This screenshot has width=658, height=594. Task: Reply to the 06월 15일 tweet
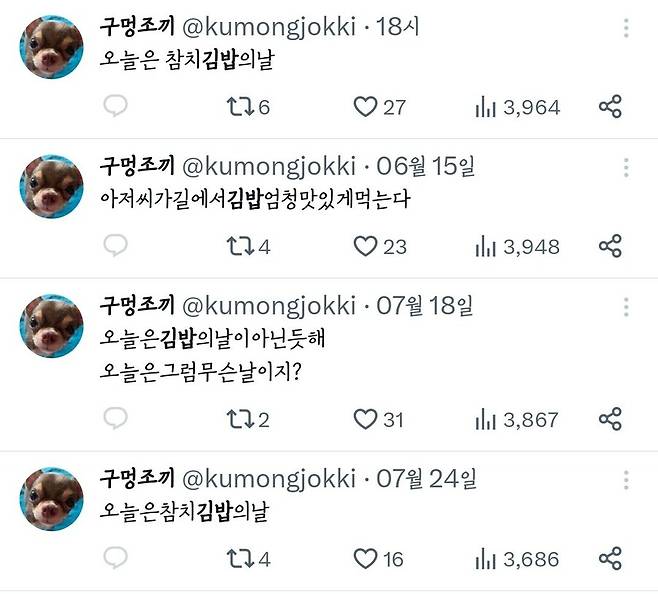[x=115, y=245]
